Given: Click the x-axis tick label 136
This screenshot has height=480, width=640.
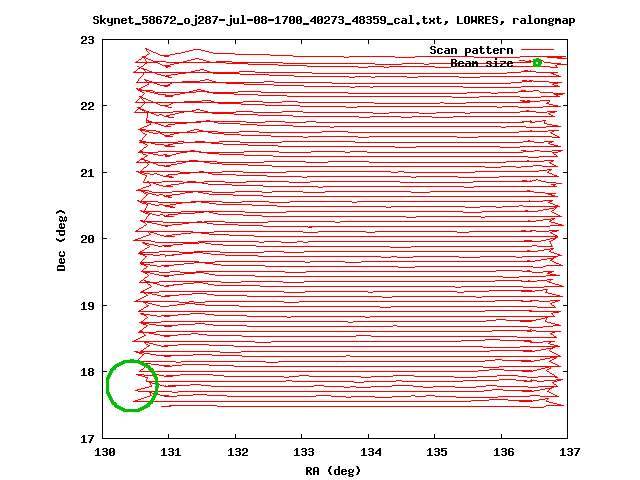Looking at the screenshot, I should click(504, 452).
